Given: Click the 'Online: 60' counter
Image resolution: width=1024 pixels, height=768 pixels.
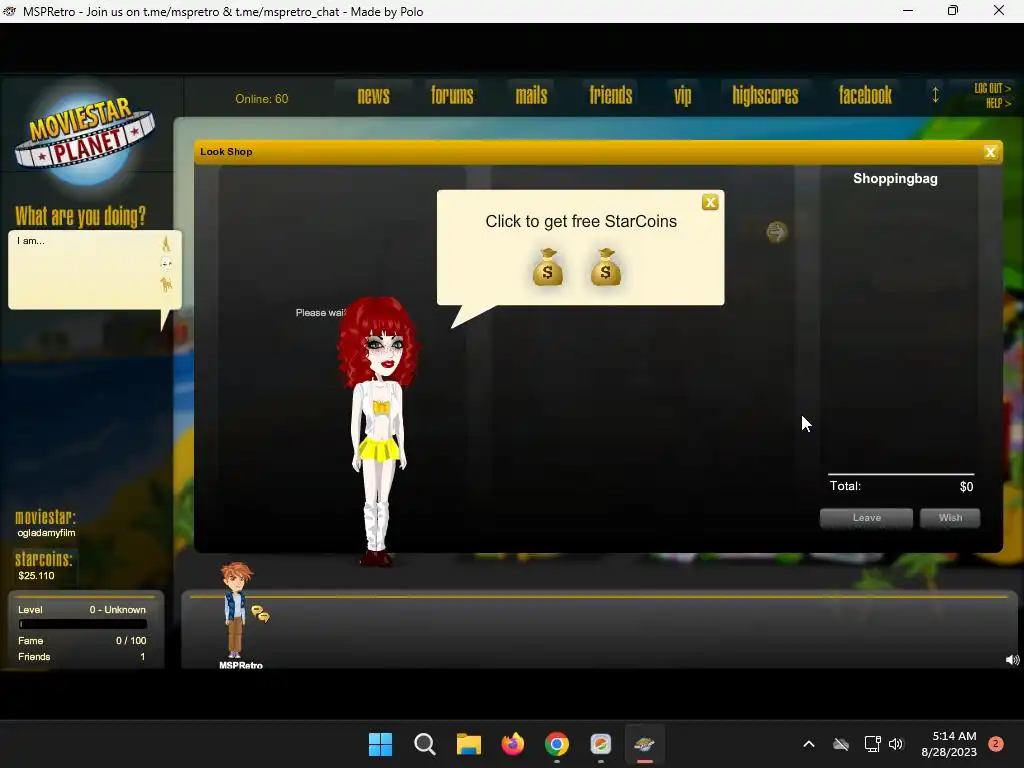Looking at the screenshot, I should 261,99.
